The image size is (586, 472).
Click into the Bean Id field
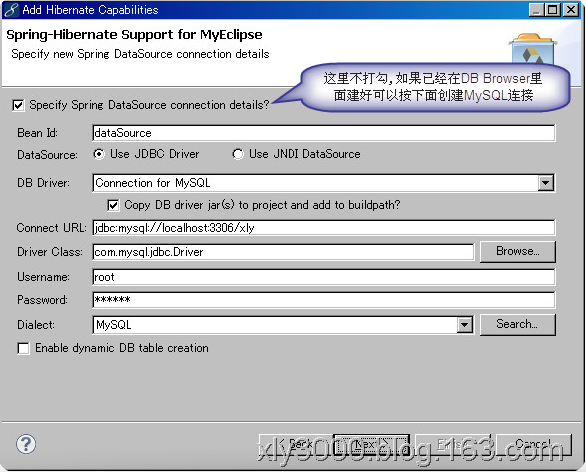coord(323,133)
